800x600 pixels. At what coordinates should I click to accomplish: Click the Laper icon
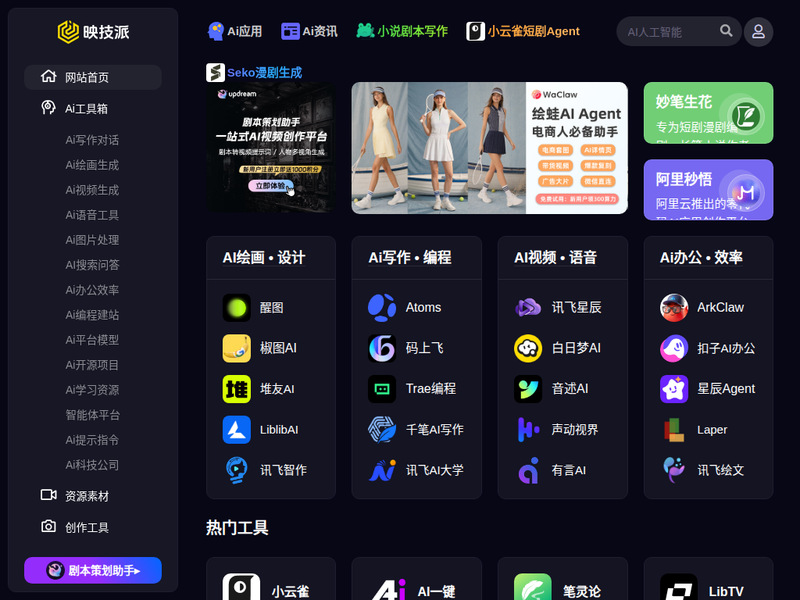coord(674,430)
